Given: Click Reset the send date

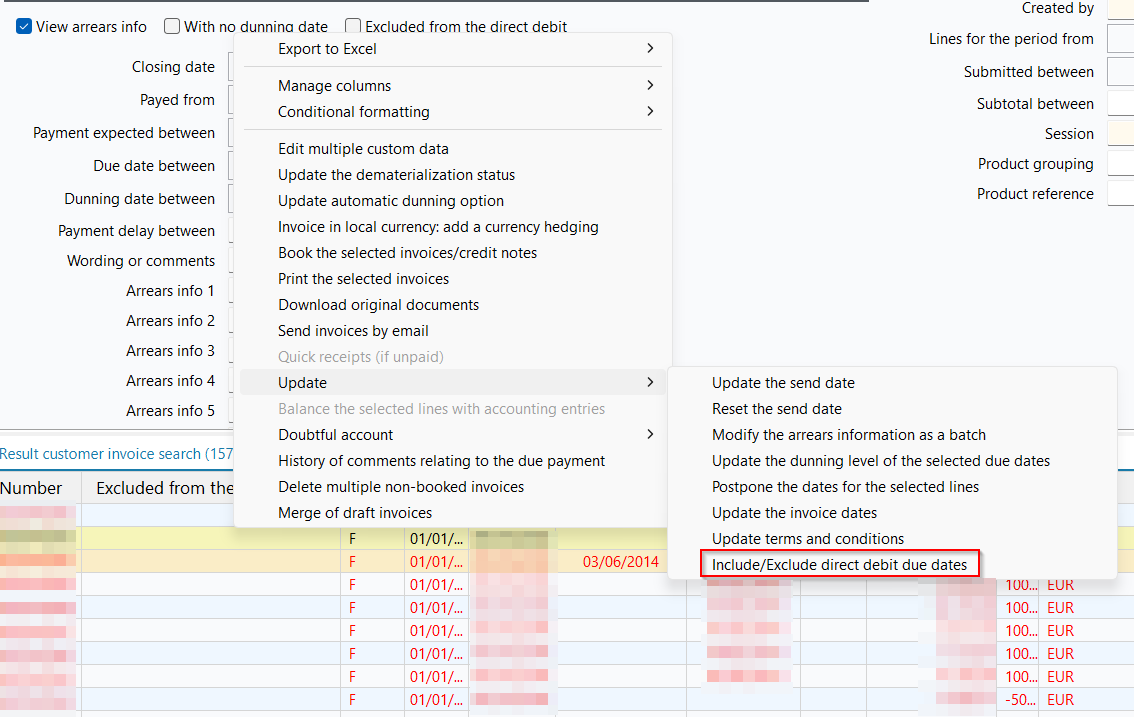Looking at the screenshot, I should point(776,409).
